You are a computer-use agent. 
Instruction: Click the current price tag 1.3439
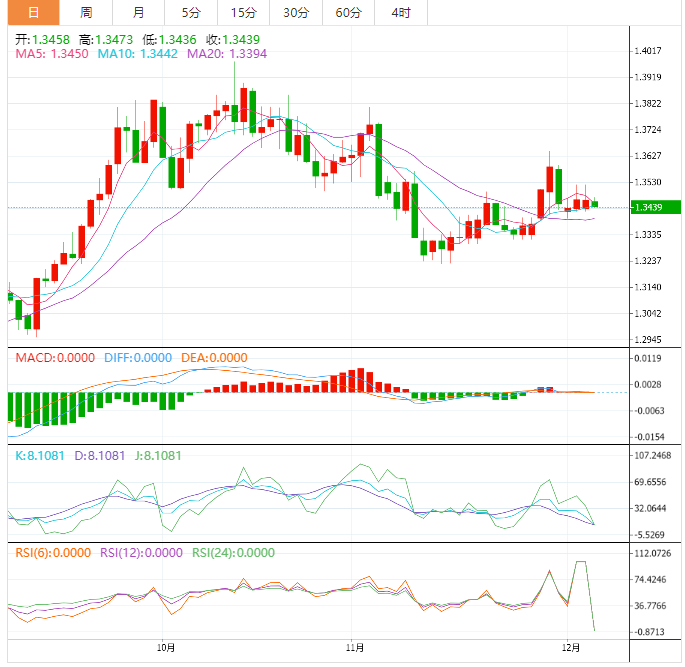[x=655, y=207]
